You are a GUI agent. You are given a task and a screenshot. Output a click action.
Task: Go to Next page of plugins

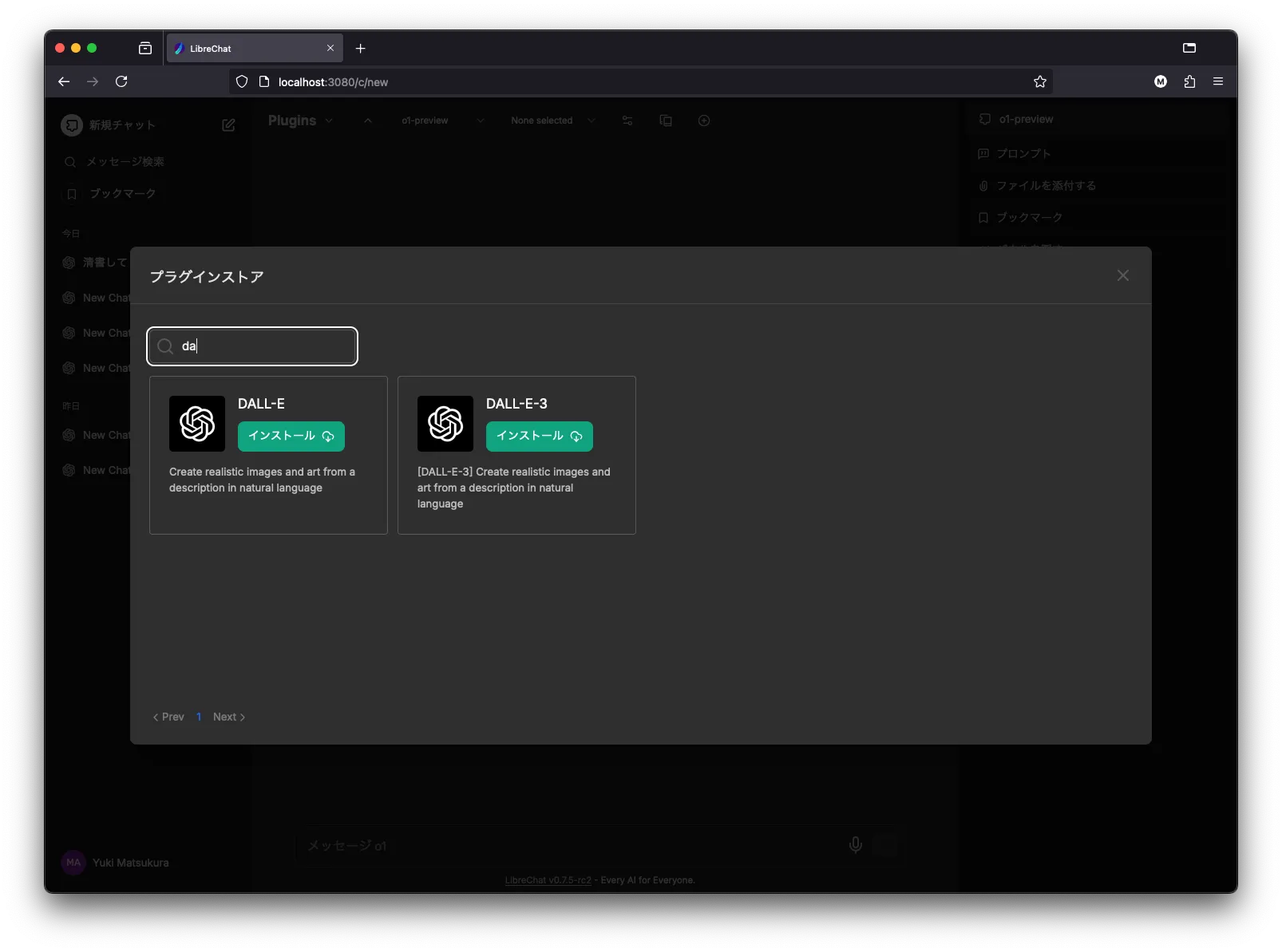coord(228,717)
